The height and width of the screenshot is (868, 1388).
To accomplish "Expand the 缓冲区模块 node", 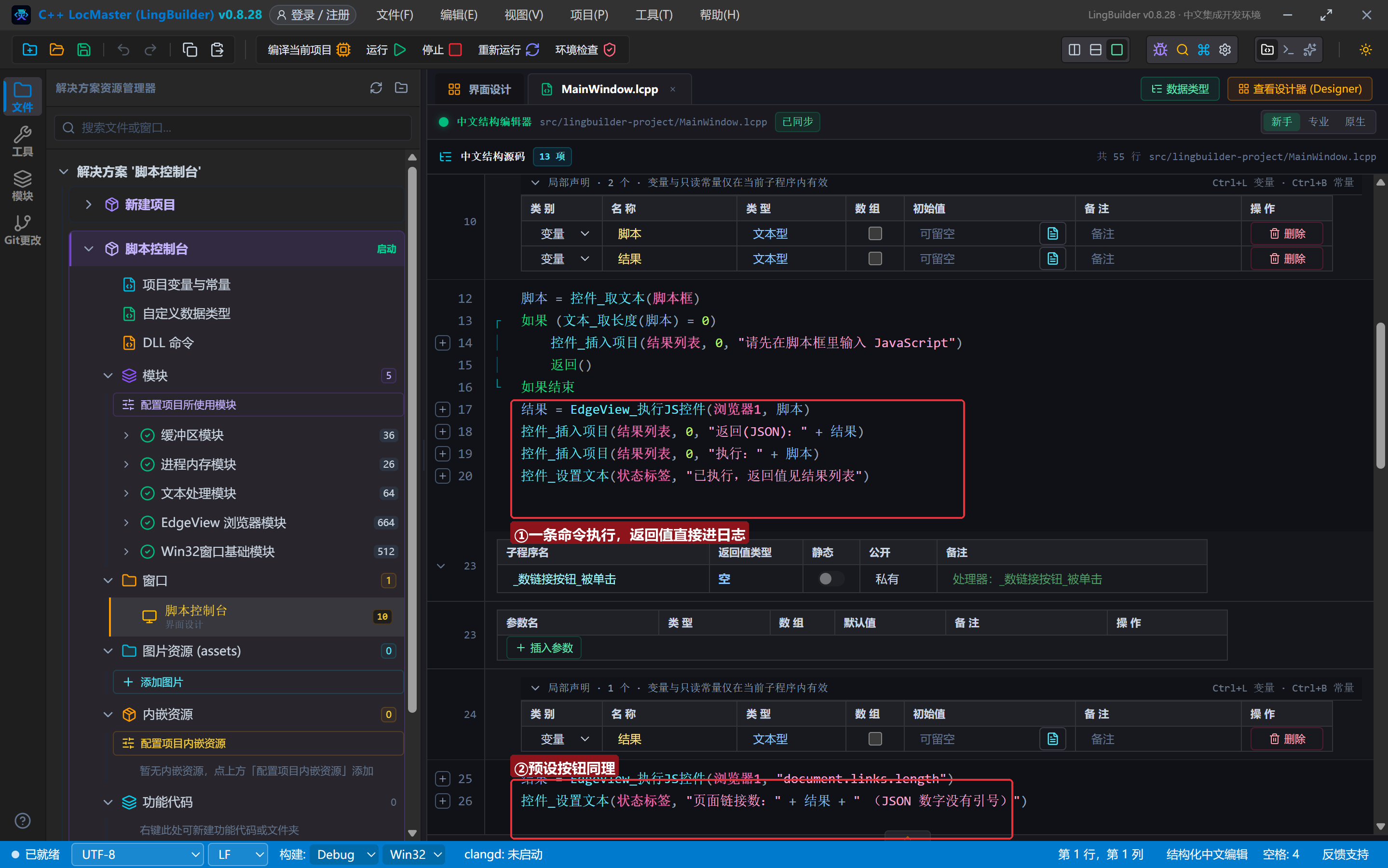I will click(x=126, y=435).
